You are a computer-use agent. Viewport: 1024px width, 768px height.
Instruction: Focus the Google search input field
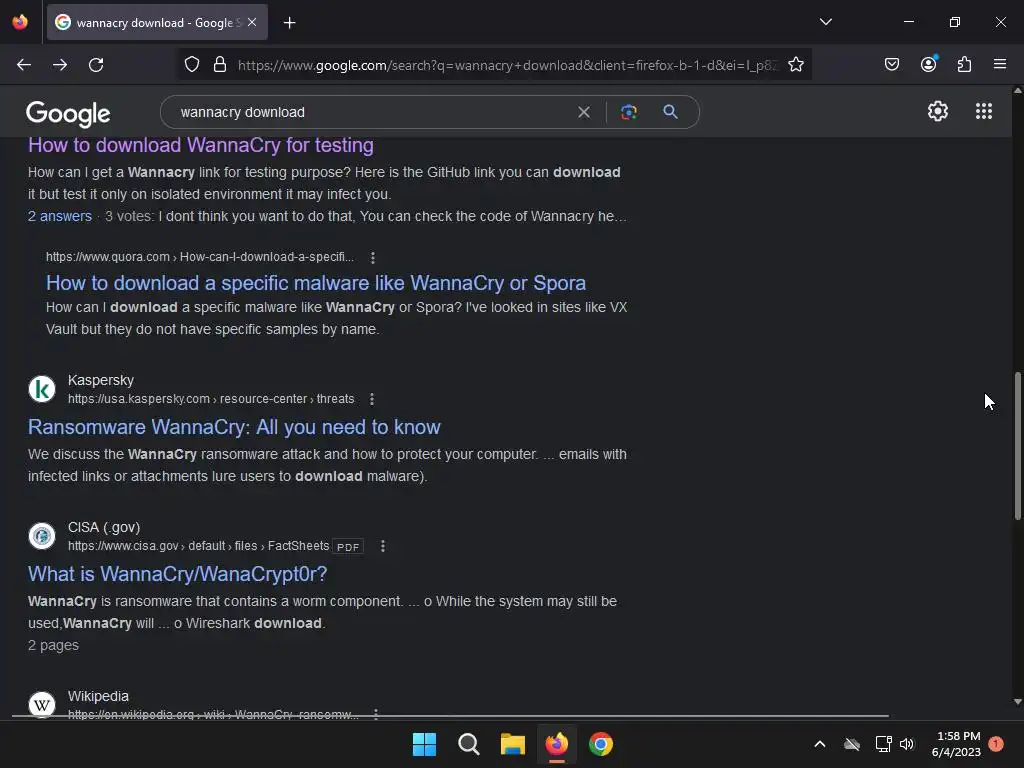(x=372, y=112)
